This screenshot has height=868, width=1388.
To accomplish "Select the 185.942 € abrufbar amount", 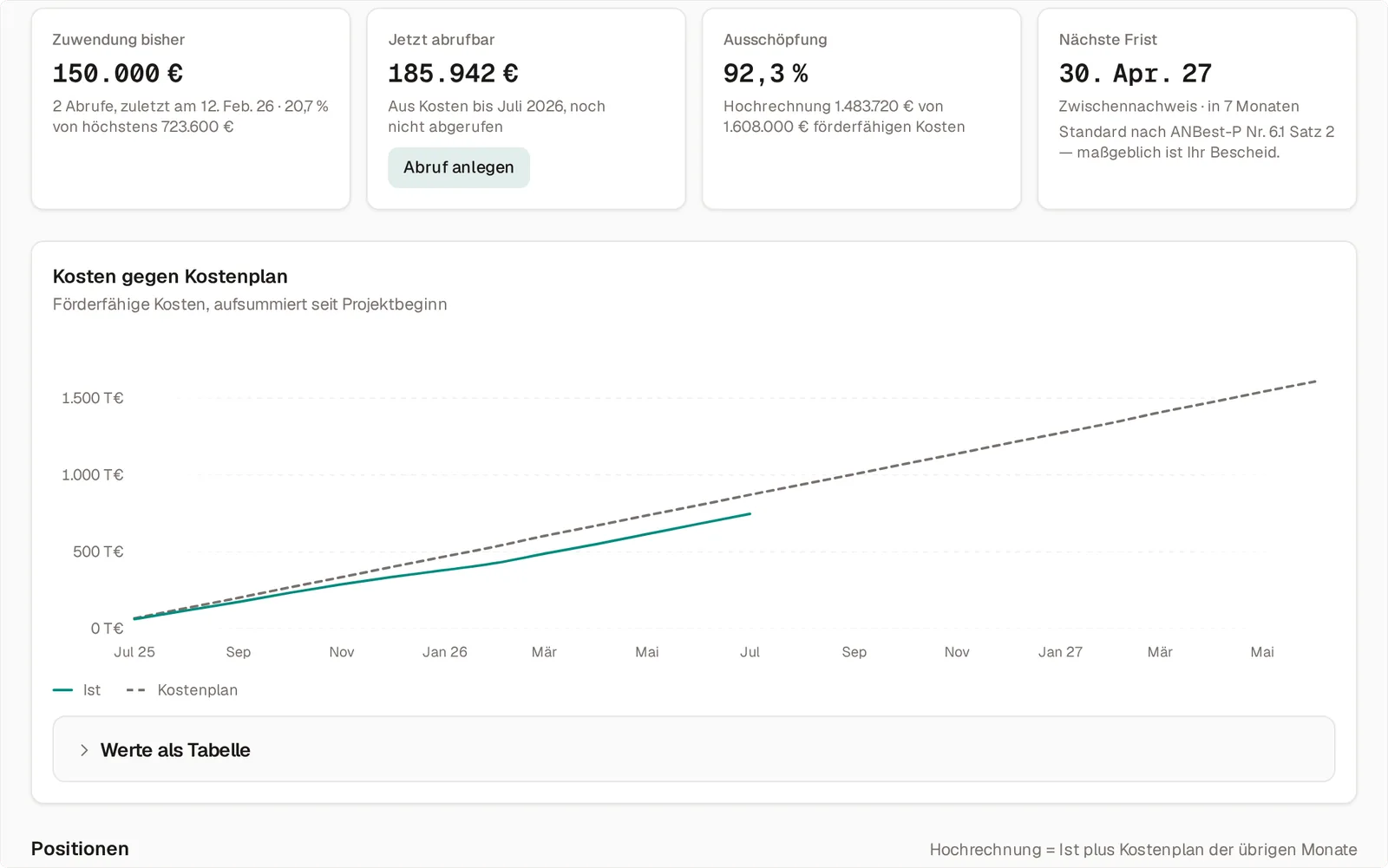I will point(453,74).
